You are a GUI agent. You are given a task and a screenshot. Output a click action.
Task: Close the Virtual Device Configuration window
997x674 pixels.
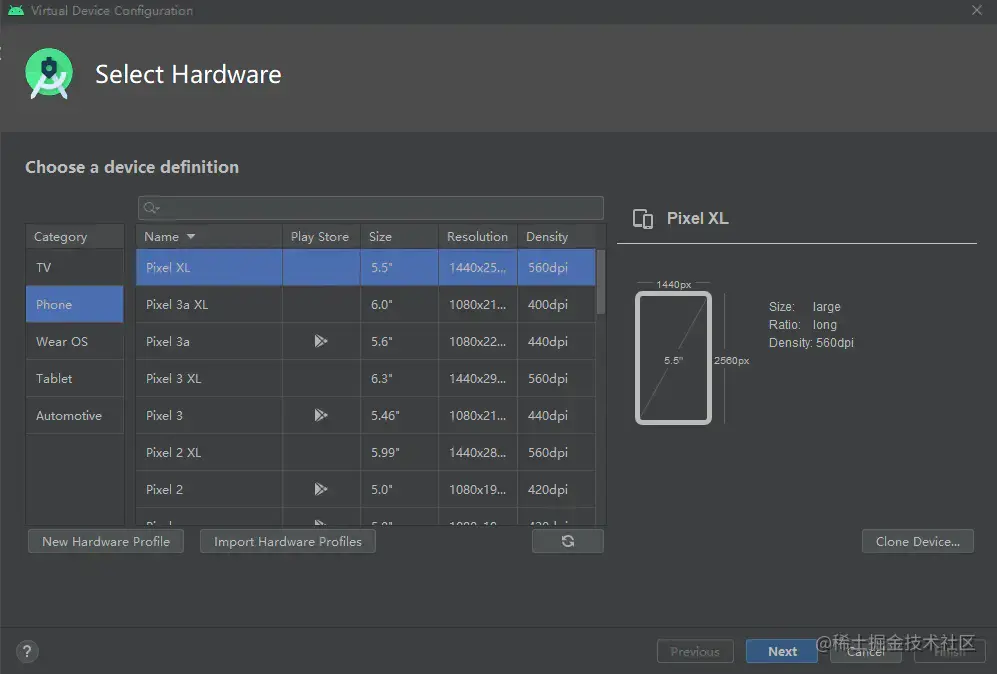[977, 10]
